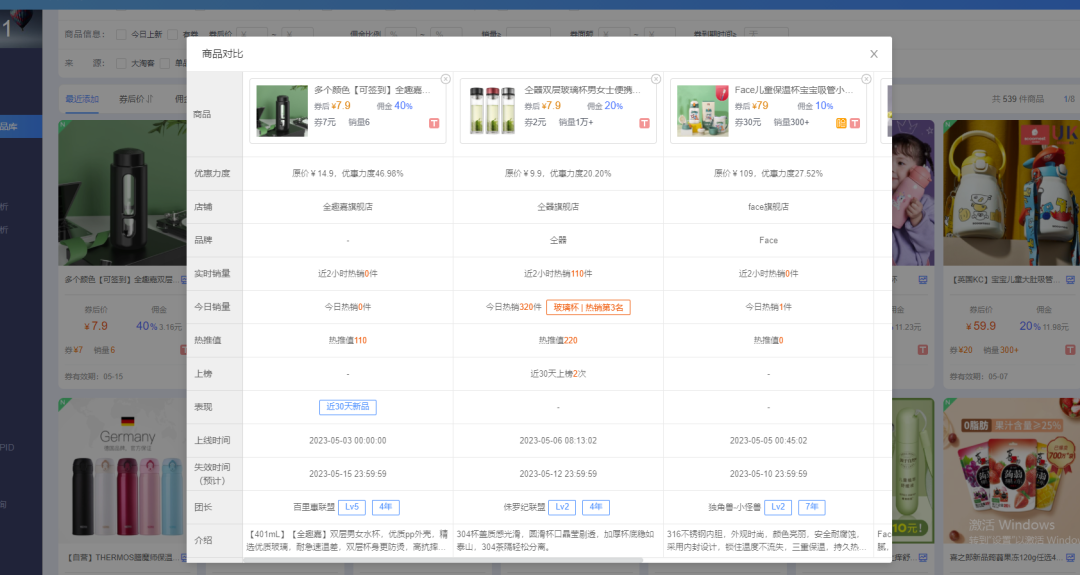
Task: Remove the 全趣嘉 cup from comparison
Action: (446, 79)
